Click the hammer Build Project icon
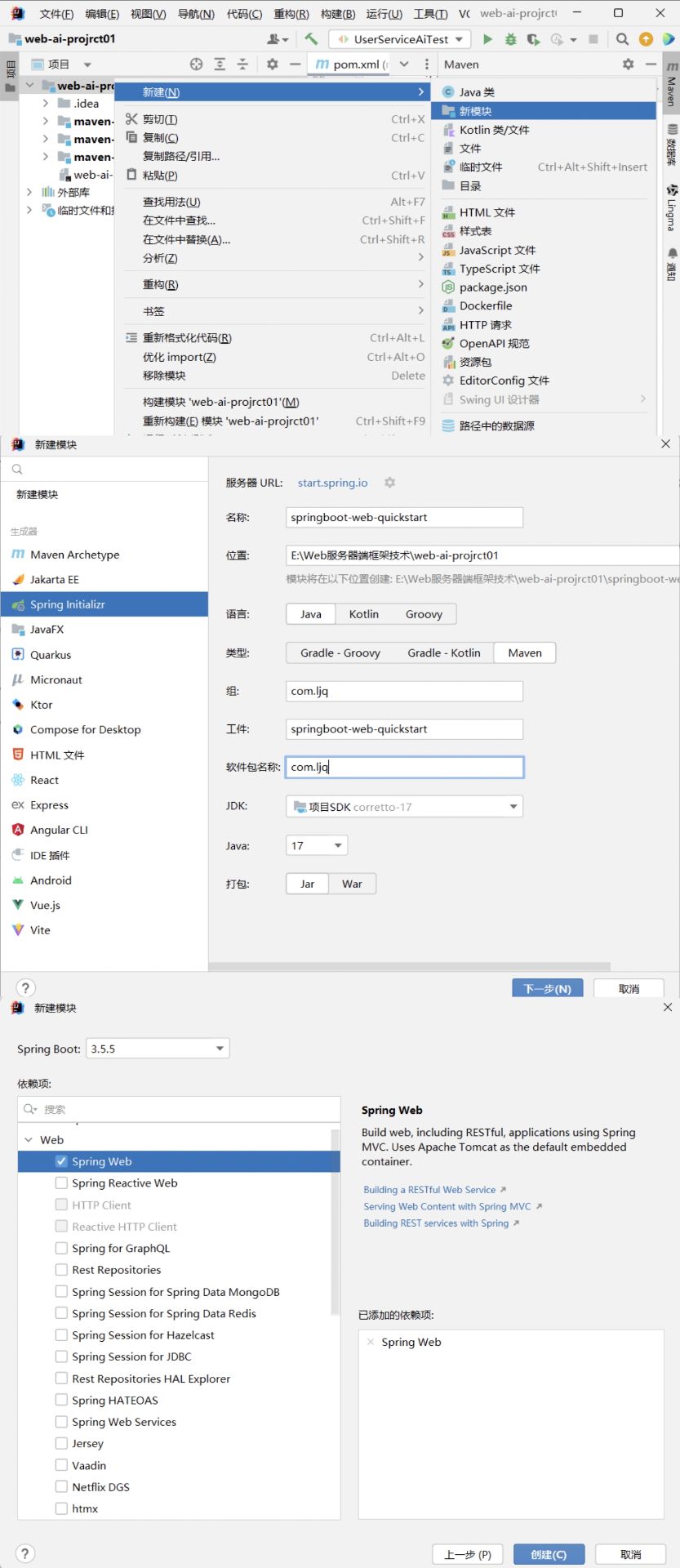This screenshot has height=1568, width=680. pos(311,39)
